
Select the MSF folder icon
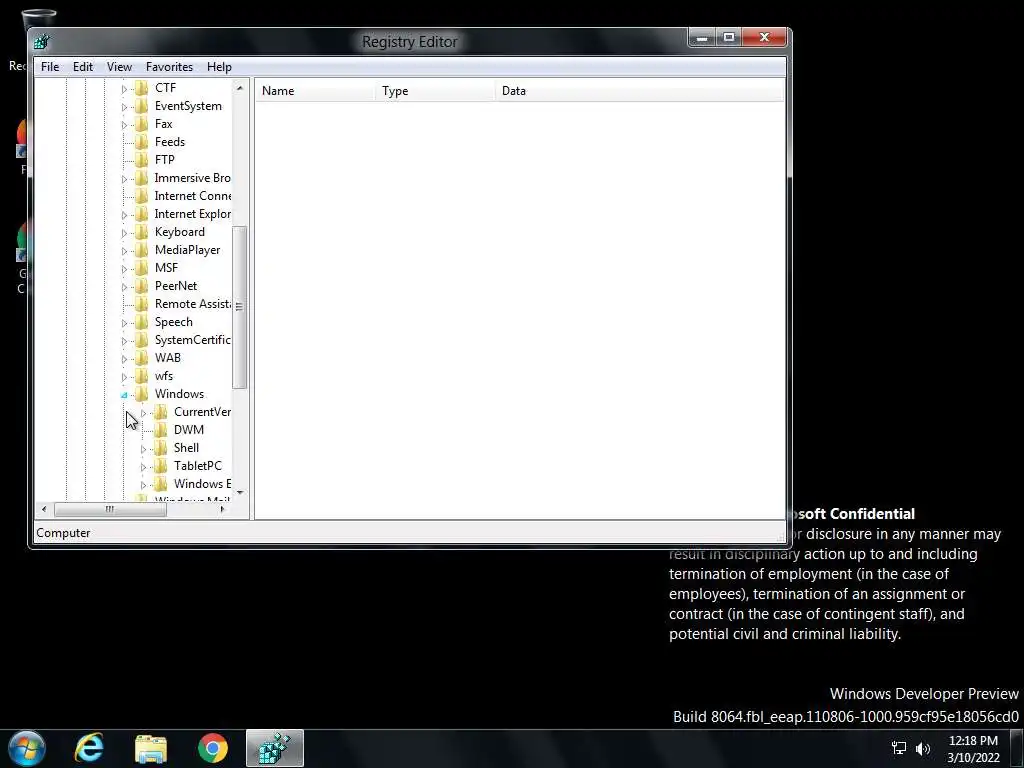tap(141, 268)
